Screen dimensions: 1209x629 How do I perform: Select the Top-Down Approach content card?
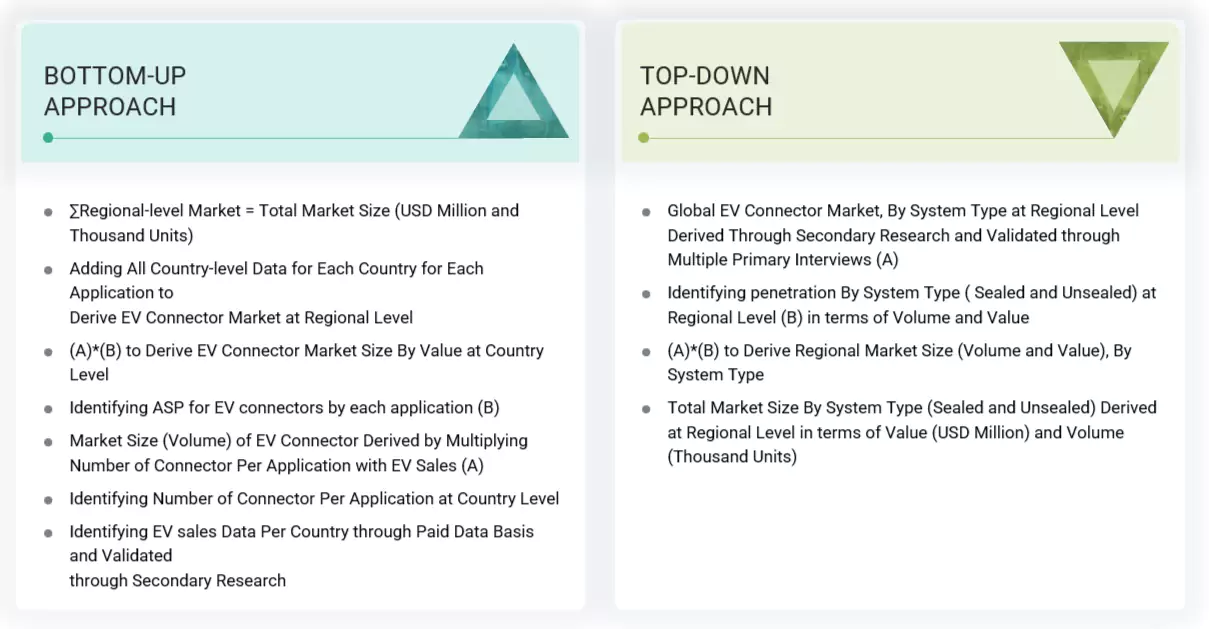click(x=900, y=390)
